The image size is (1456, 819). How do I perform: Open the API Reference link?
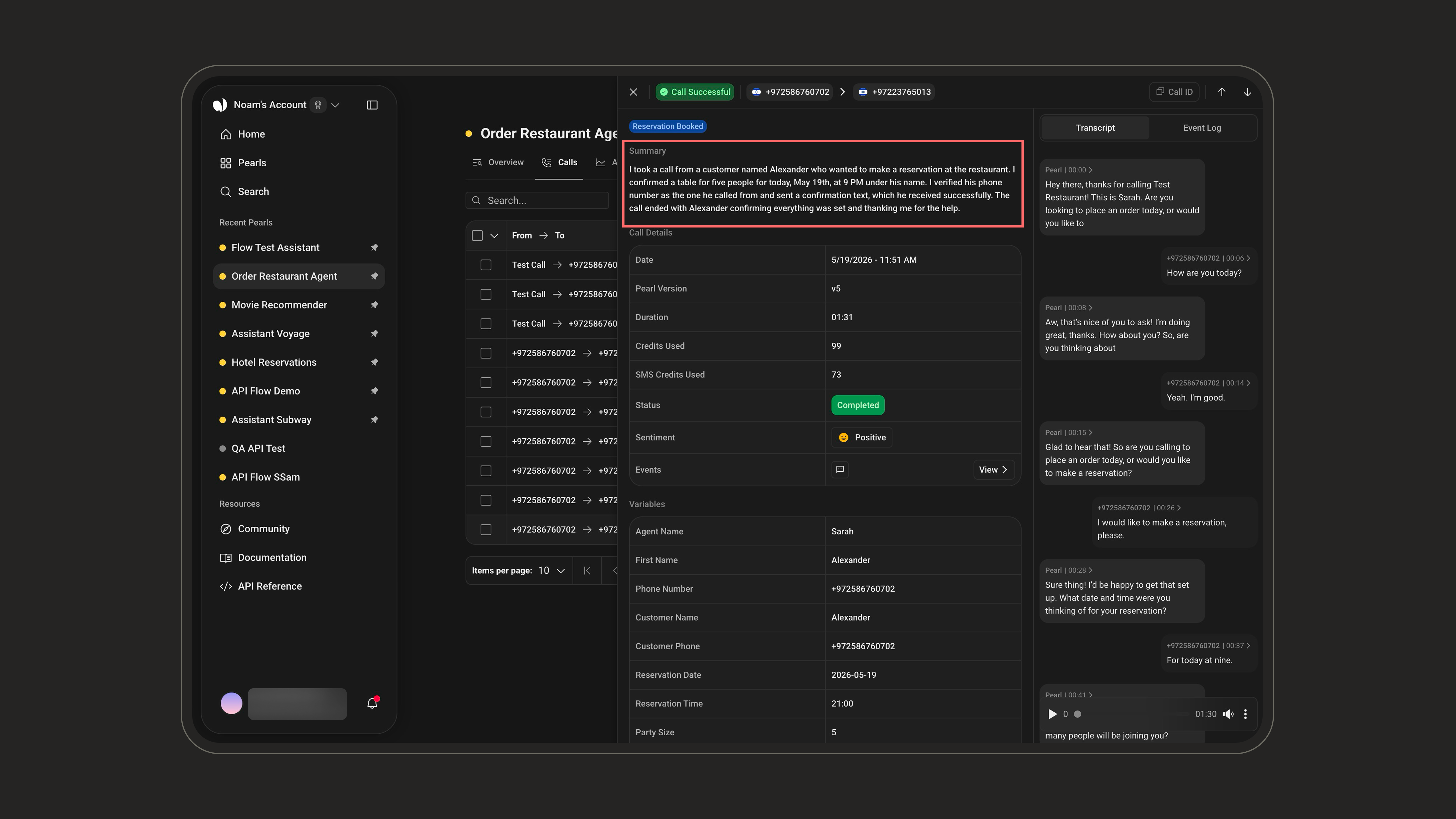299,586
